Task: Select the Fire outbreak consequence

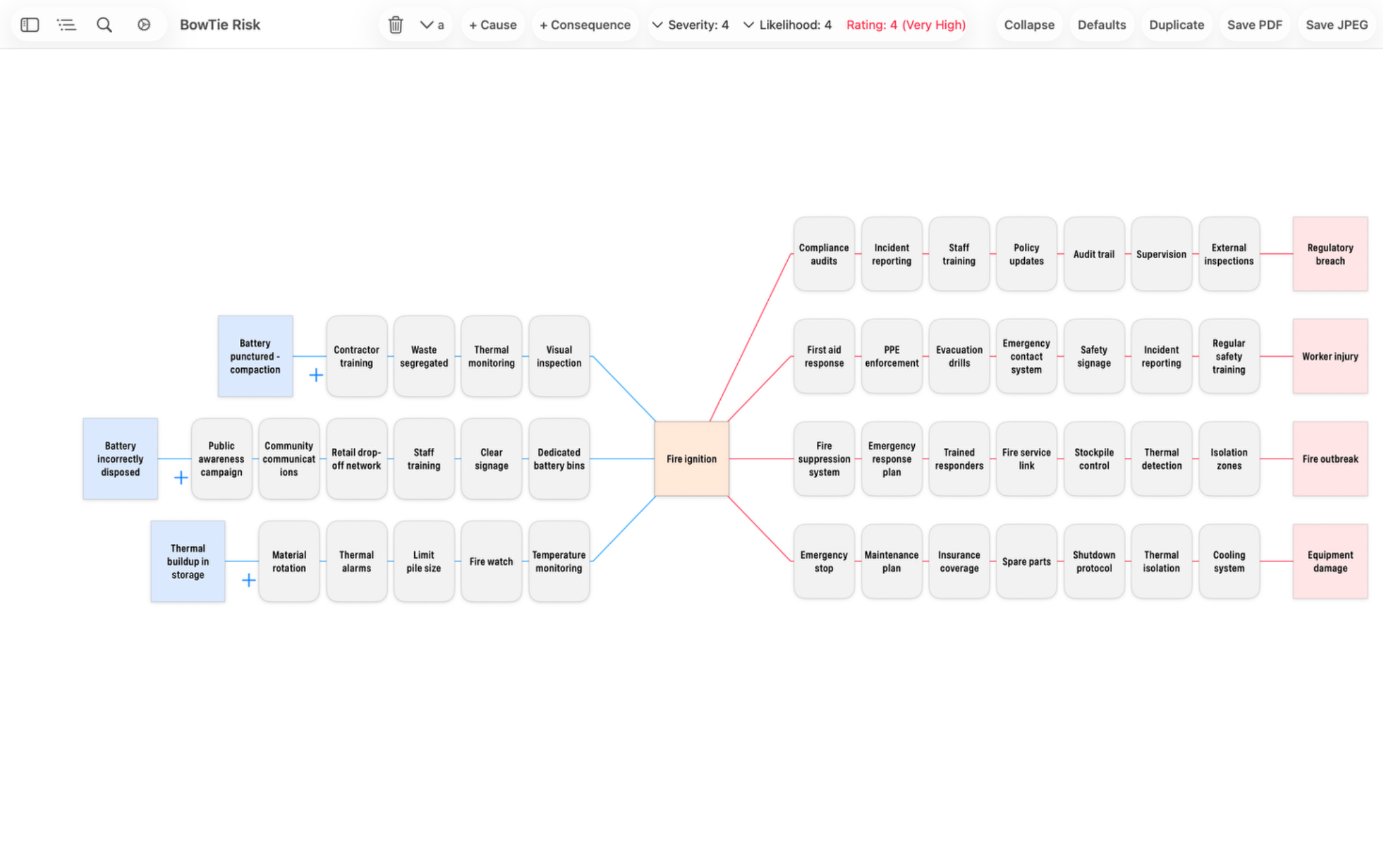Action: [x=1330, y=459]
